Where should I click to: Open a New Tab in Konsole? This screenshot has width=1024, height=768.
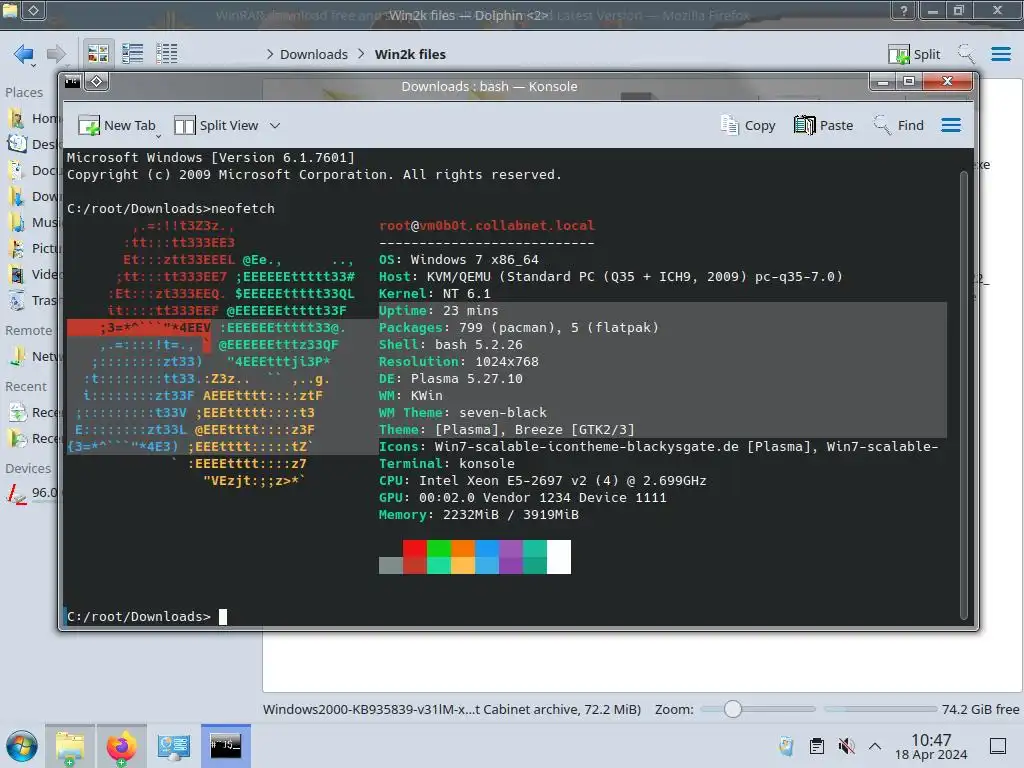(x=117, y=125)
